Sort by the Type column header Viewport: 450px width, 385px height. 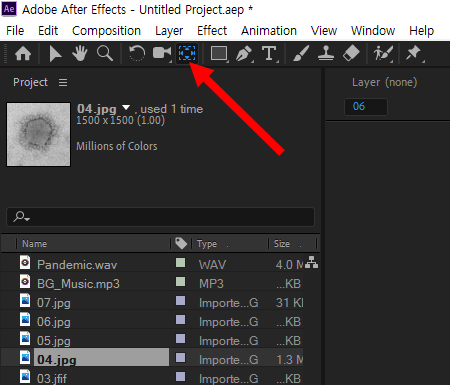pyautogui.click(x=207, y=244)
